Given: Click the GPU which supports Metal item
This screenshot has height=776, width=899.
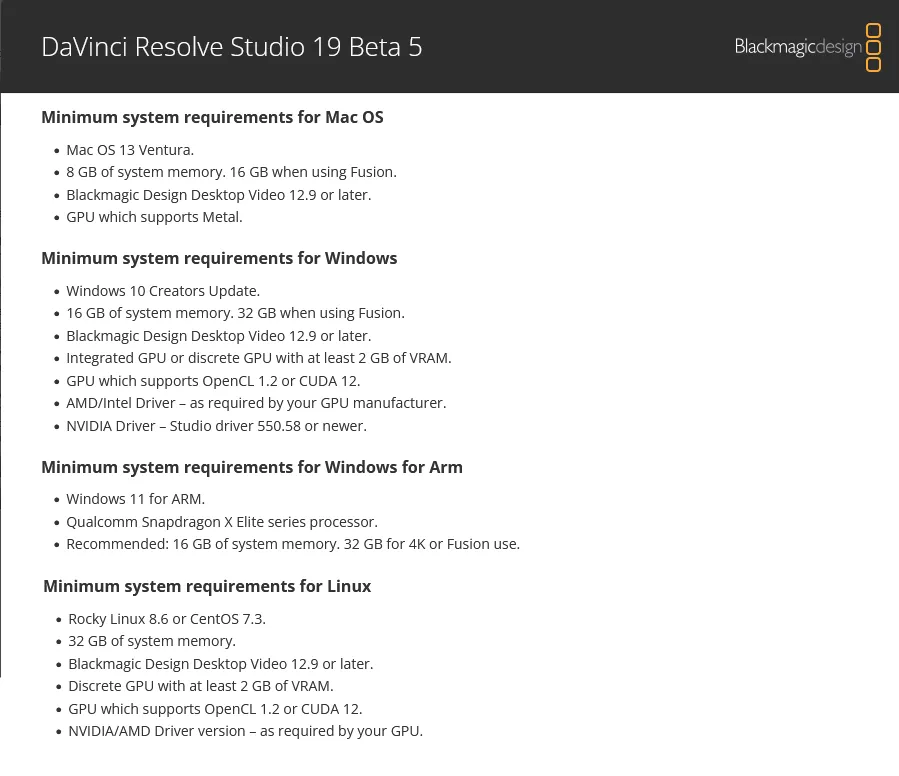Looking at the screenshot, I should [x=154, y=217].
